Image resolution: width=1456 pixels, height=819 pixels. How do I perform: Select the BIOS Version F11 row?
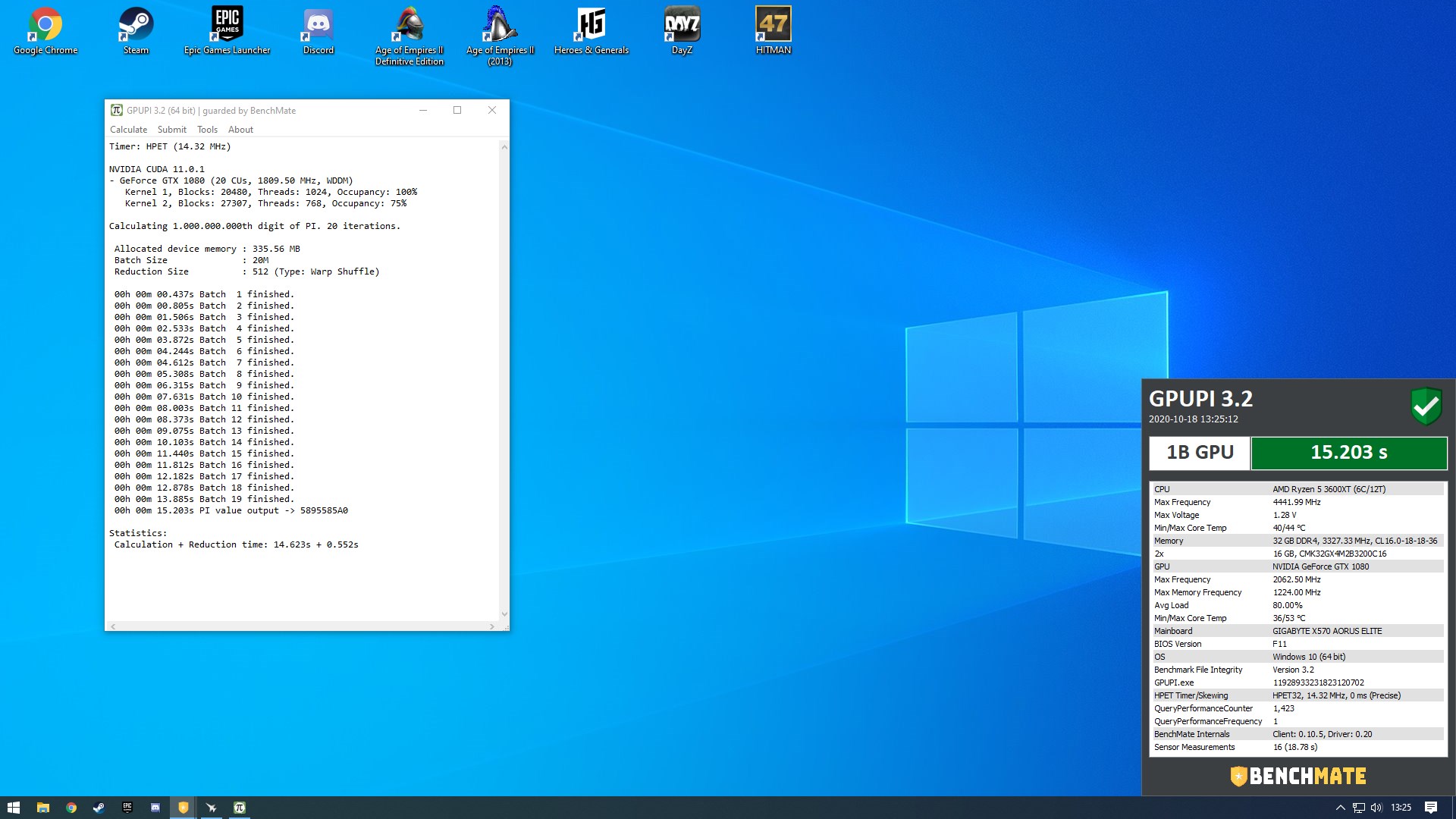[1298, 644]
